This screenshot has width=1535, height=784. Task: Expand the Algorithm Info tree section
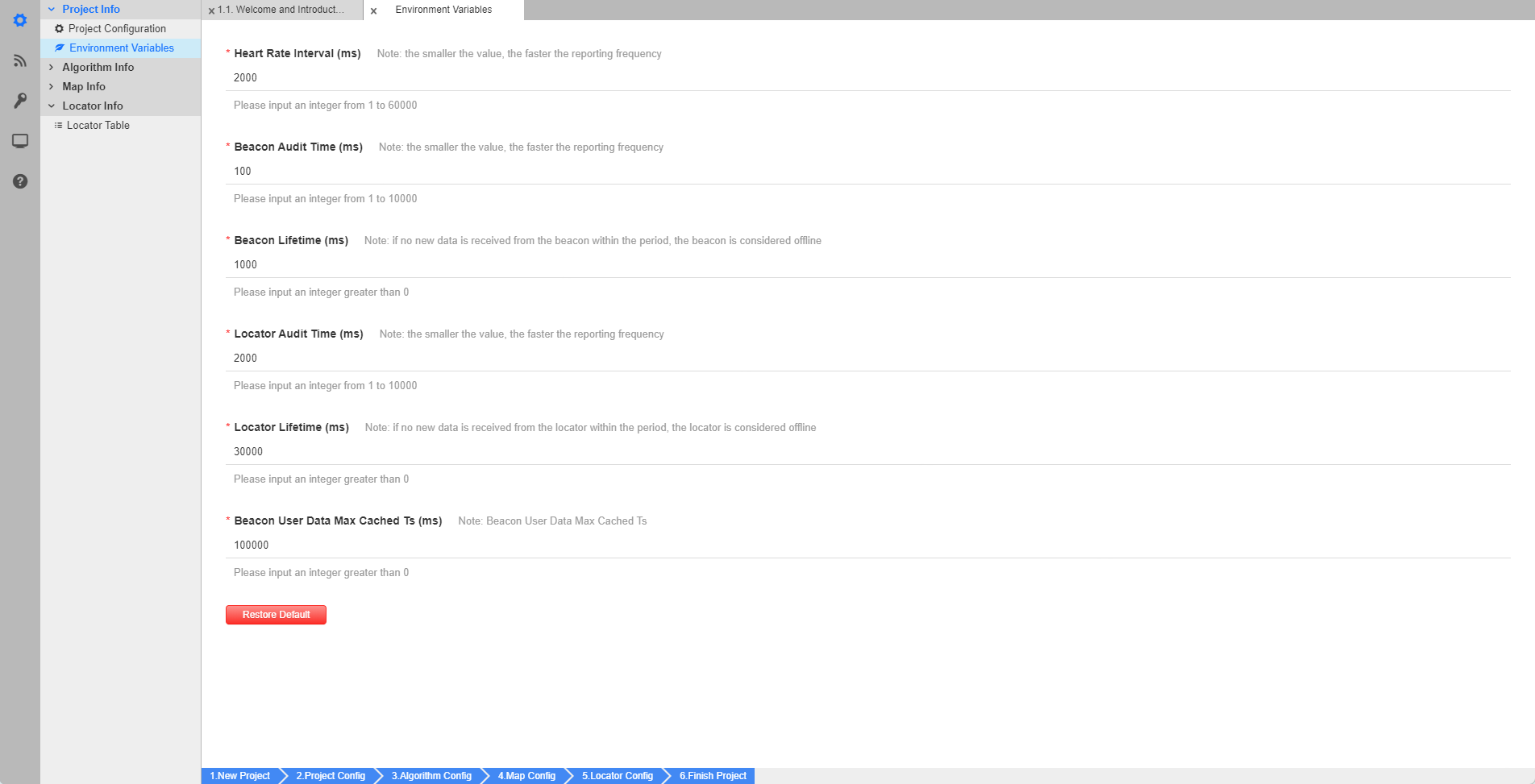click(x=52, y=67)
